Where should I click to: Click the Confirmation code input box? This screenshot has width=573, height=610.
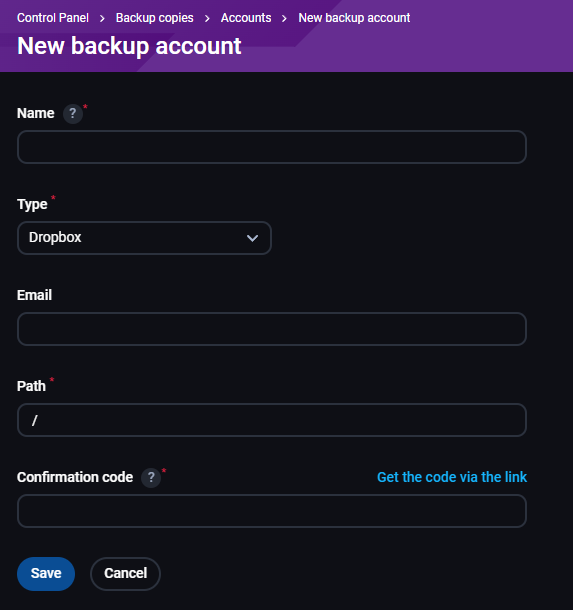pos(272,511)
